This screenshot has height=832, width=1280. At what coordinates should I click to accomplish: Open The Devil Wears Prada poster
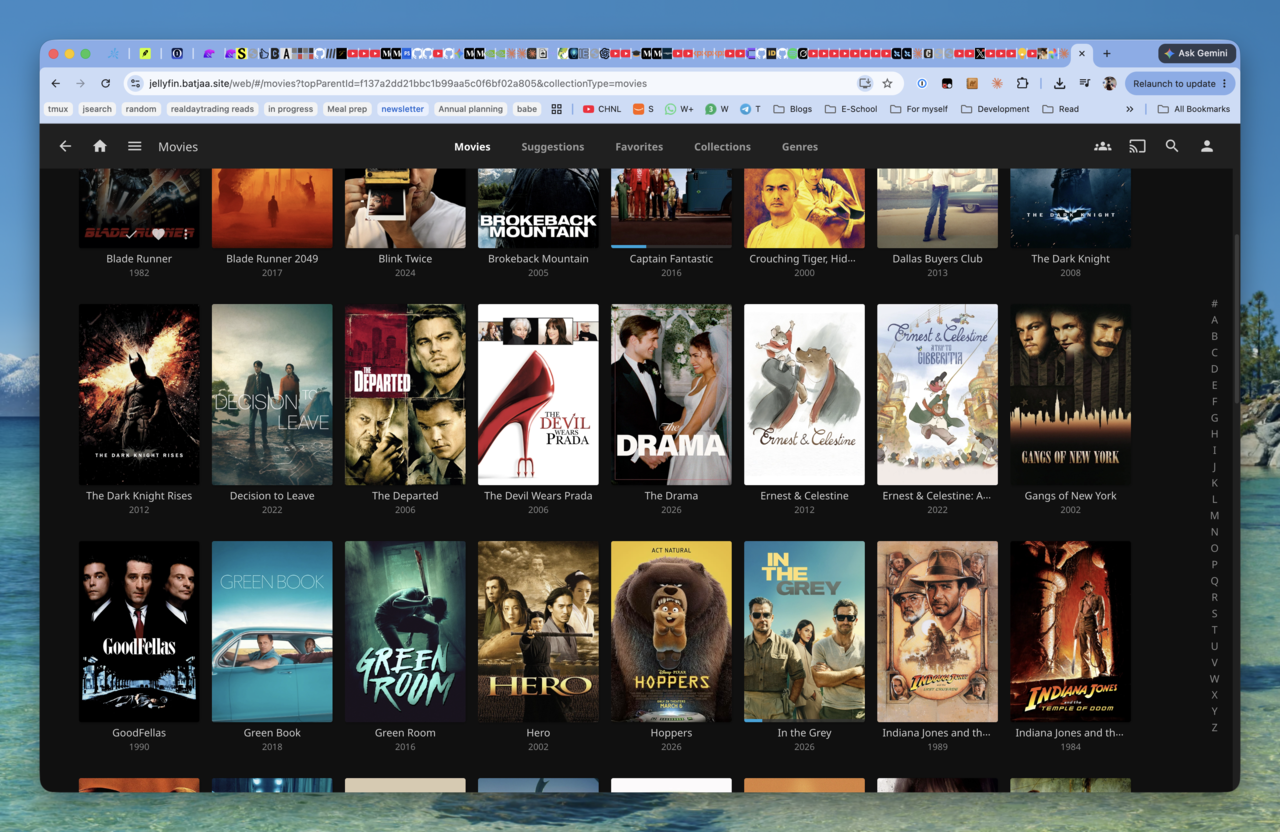point(538,395)
